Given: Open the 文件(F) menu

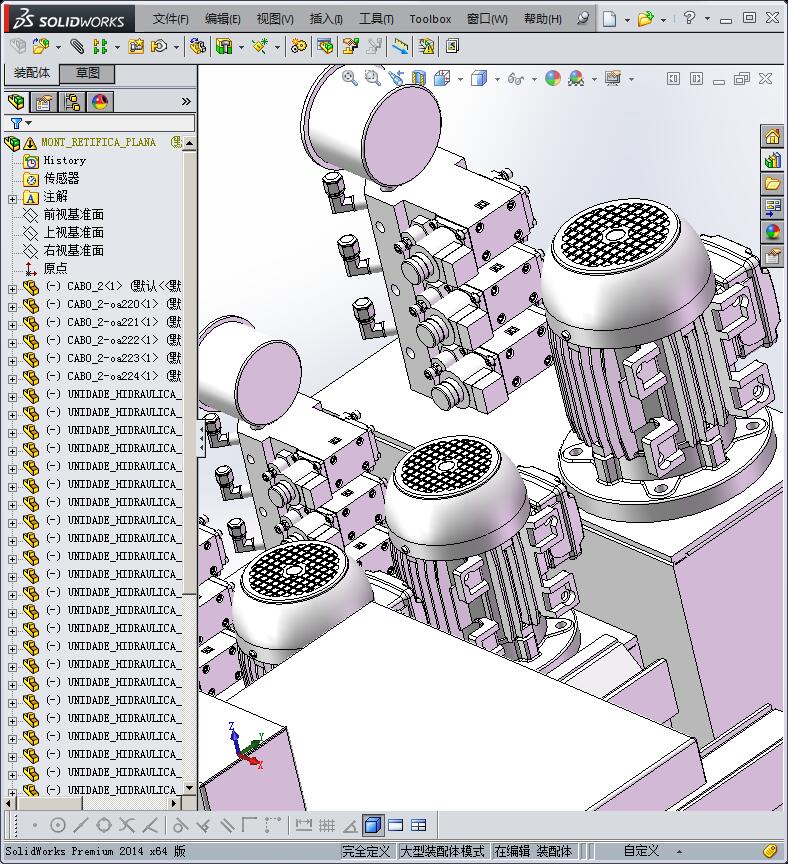Looking at the screenshot, I should 170,19.
